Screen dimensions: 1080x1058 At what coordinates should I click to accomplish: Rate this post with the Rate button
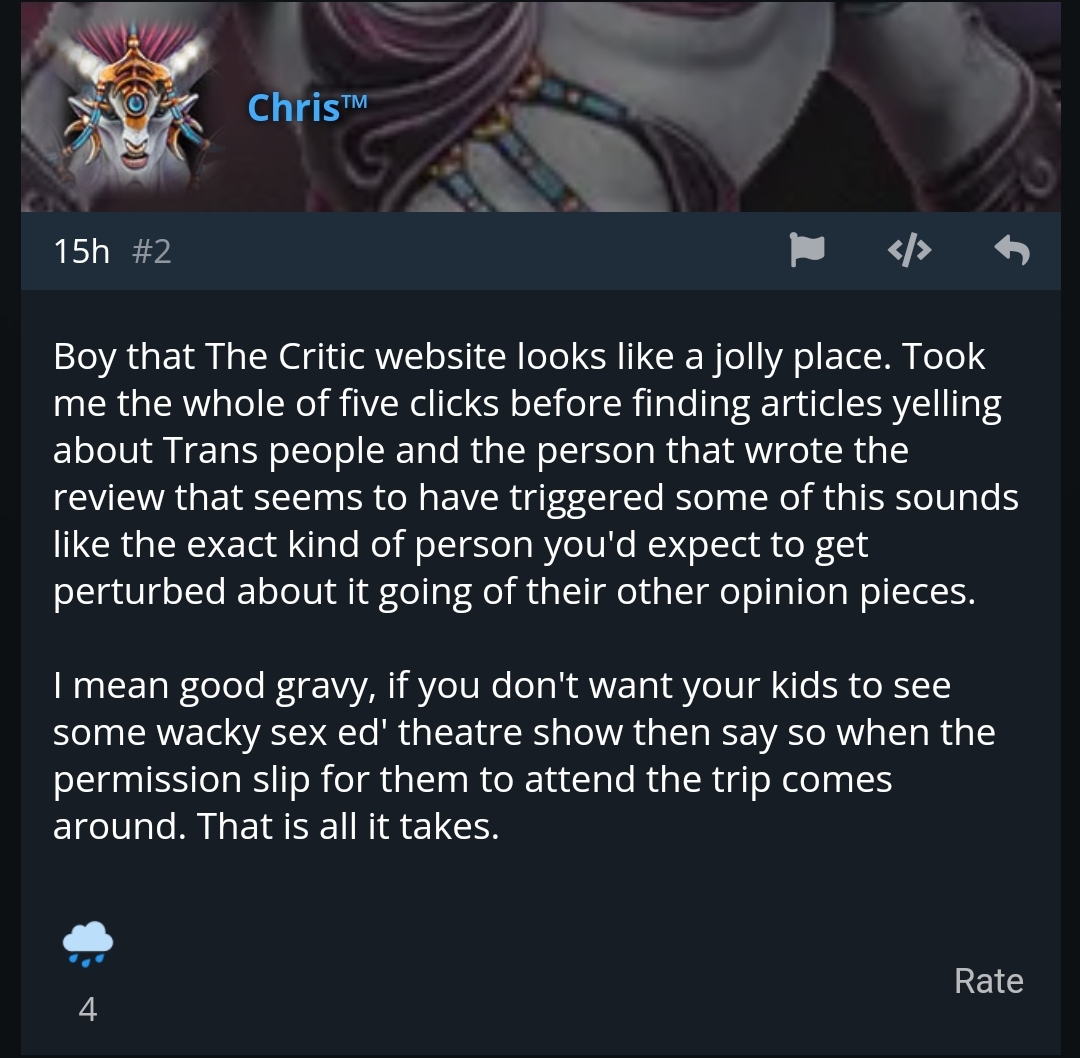pos(988,980)
